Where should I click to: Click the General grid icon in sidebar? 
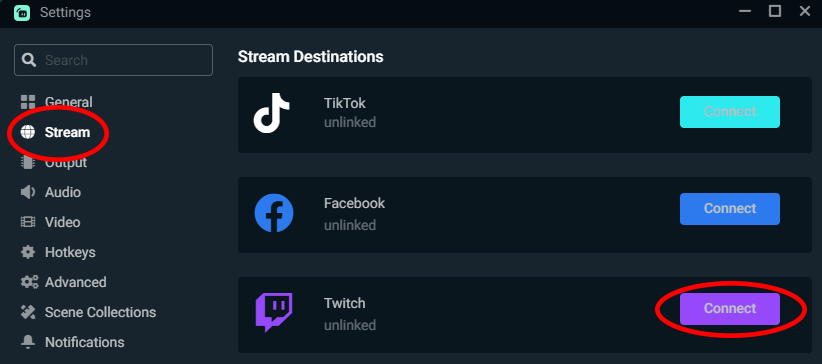28,102
